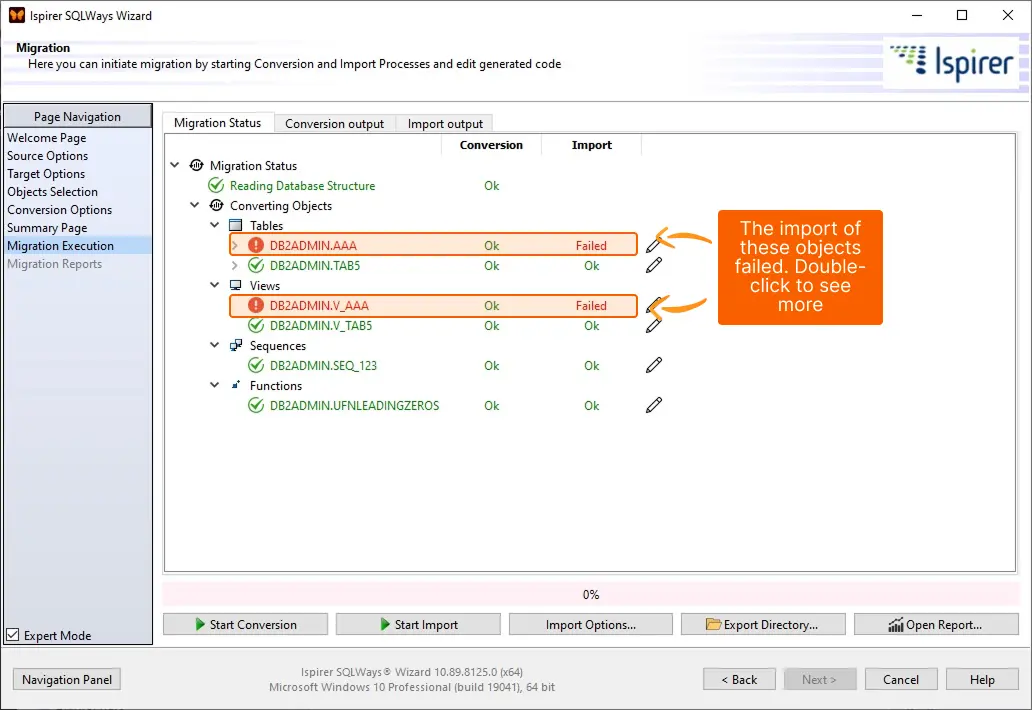
Task: Click the Functions node icon
Action: [x=236, y=385]
